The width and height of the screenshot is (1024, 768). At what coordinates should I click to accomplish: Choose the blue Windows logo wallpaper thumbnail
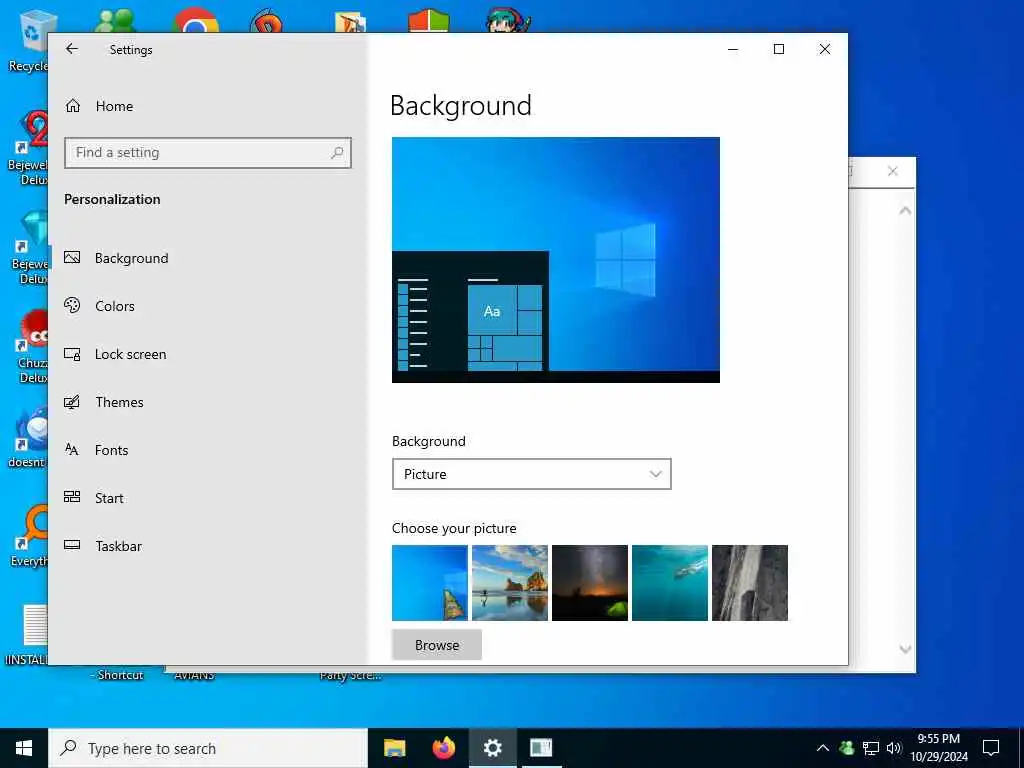(430, 583)
